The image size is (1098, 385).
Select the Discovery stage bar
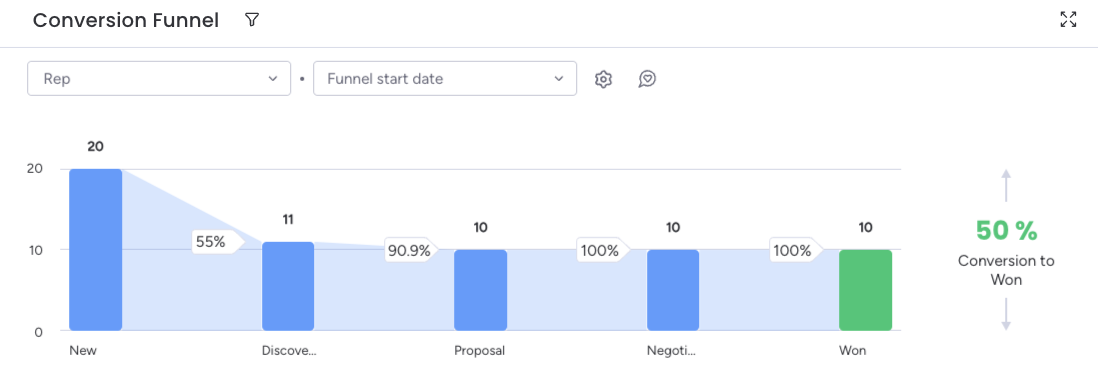click(288, 286)
